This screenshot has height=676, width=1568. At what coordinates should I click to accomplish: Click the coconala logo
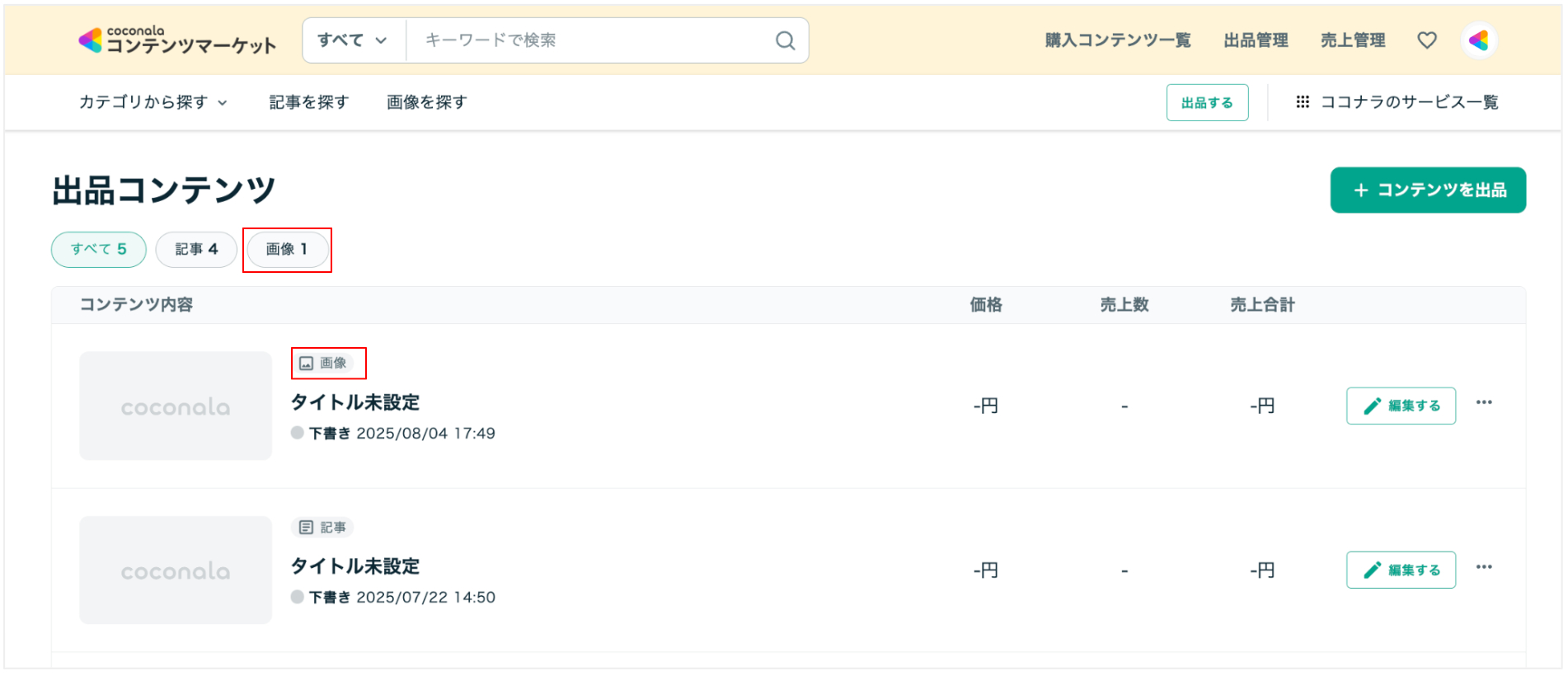(x=176, y=40)
